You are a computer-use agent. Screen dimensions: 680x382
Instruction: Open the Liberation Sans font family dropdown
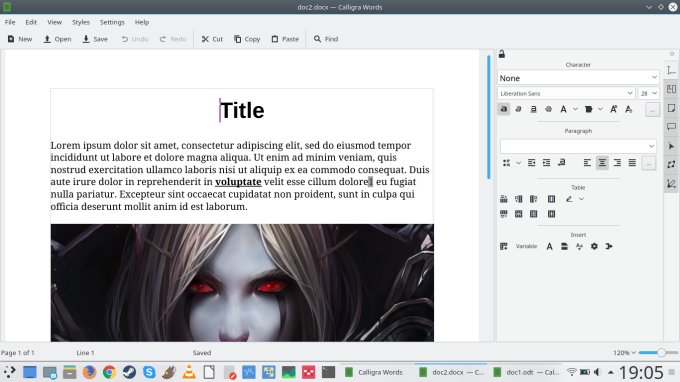(566, 93)
